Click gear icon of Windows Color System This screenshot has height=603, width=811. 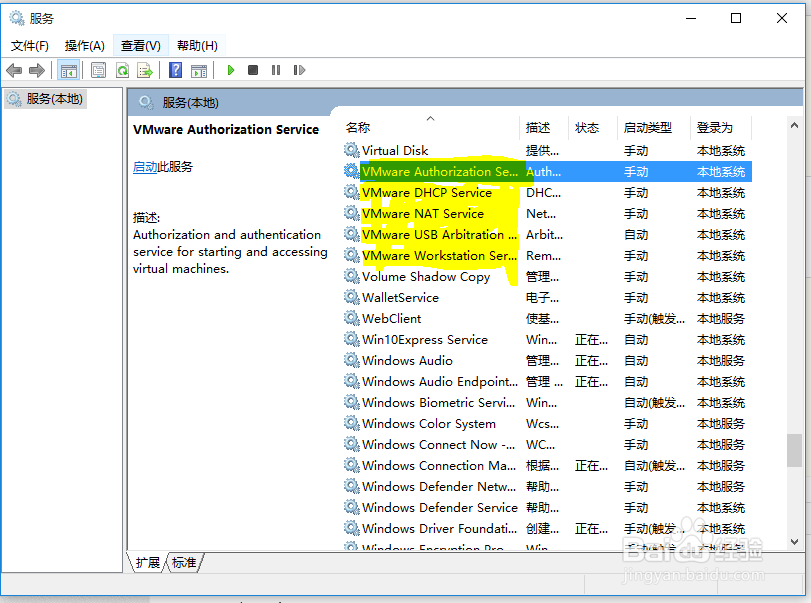point(352,424)
